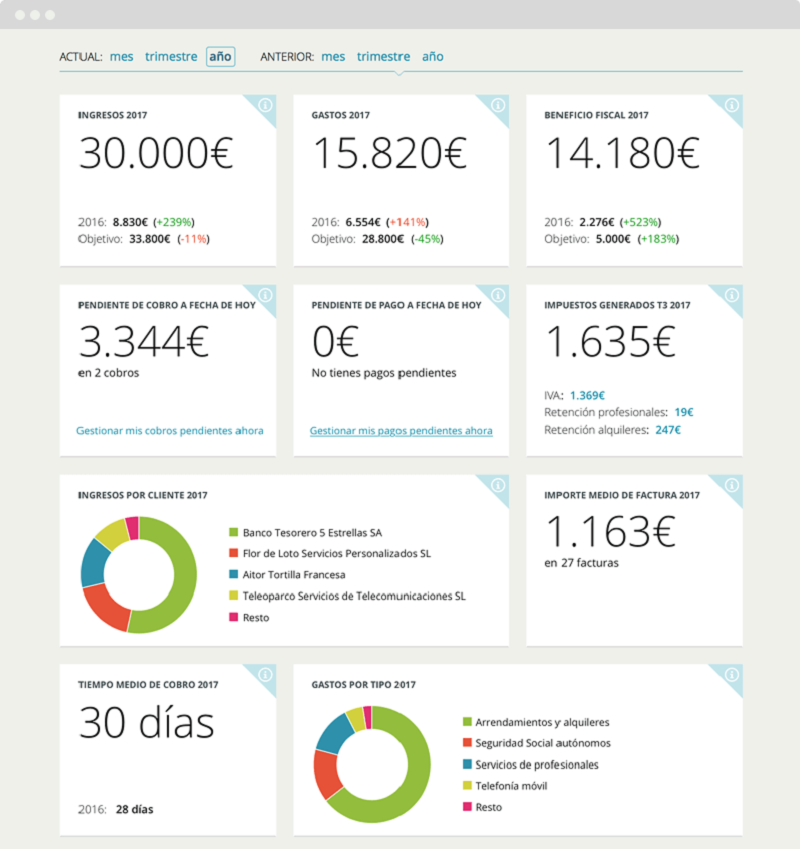800x849 pixels.
Task: Click red swatch for Flor de Loto Servicios
Action: point(233,553)
